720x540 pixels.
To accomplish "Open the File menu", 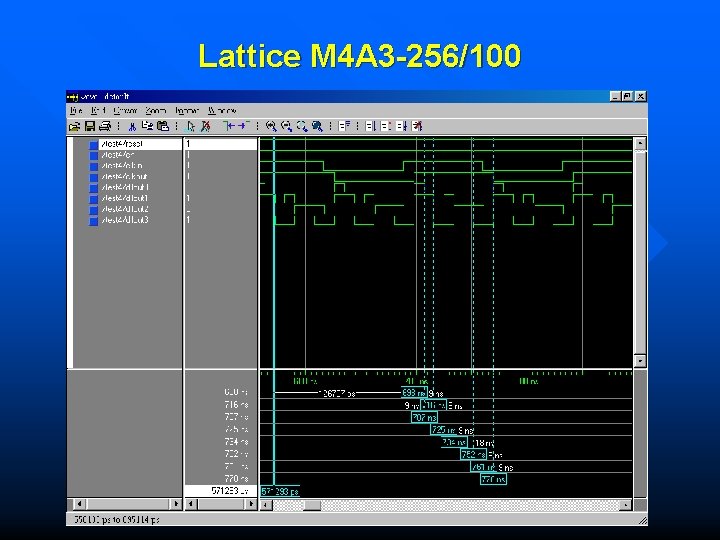I will pos(76,111).
